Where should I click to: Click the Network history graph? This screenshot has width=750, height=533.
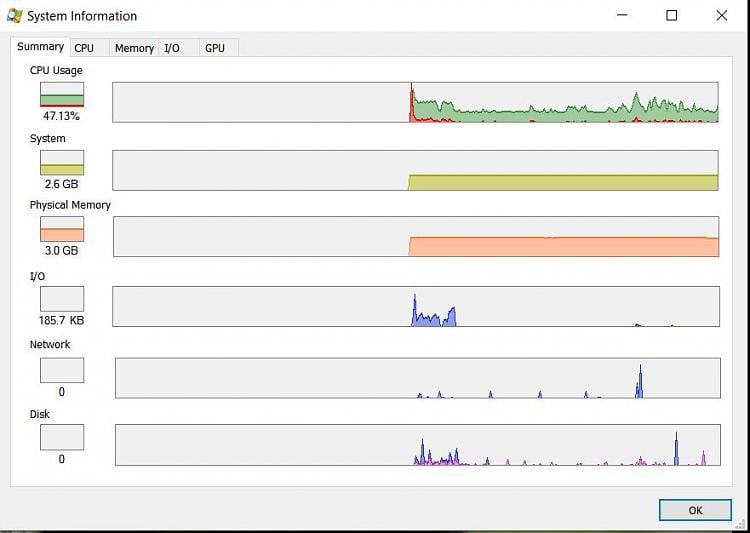(x=417, y=378)
